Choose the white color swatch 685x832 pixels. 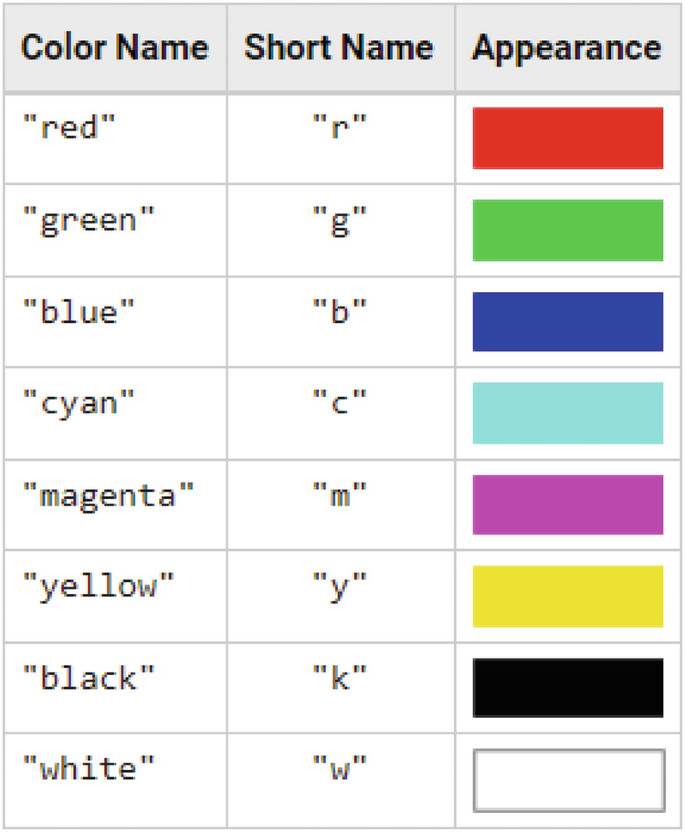coord(567,780)
